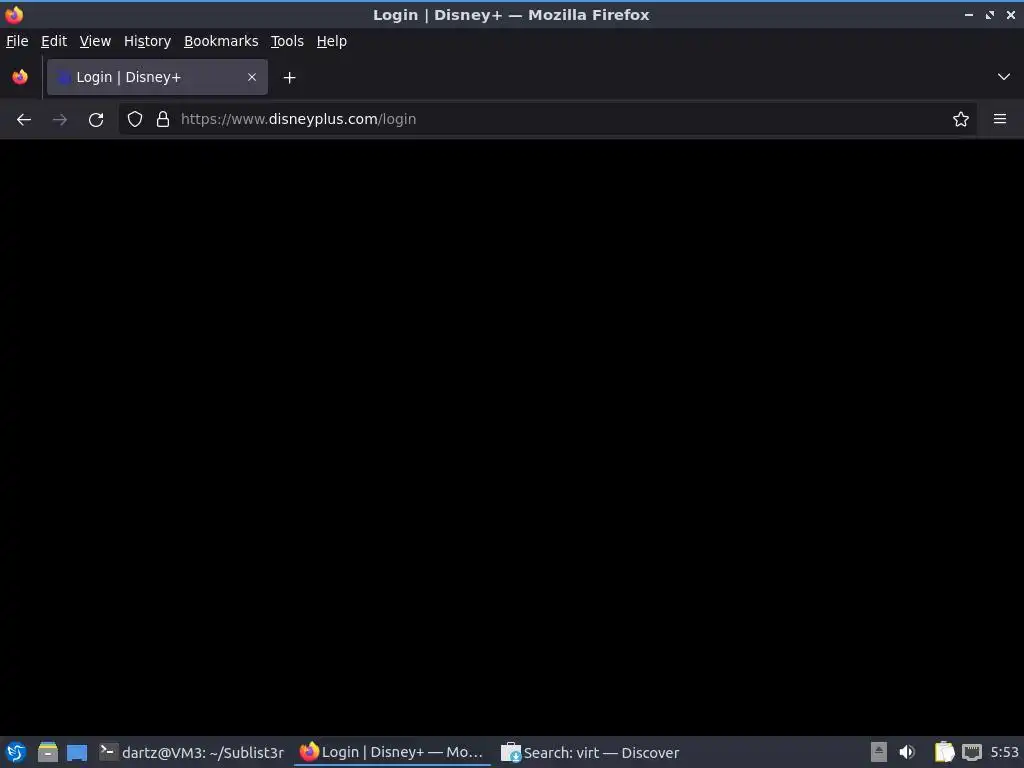The height and width of the screenshot is (768, 1024).
Task: Open the volume speaker tray icon
Action: click(907, 752)
